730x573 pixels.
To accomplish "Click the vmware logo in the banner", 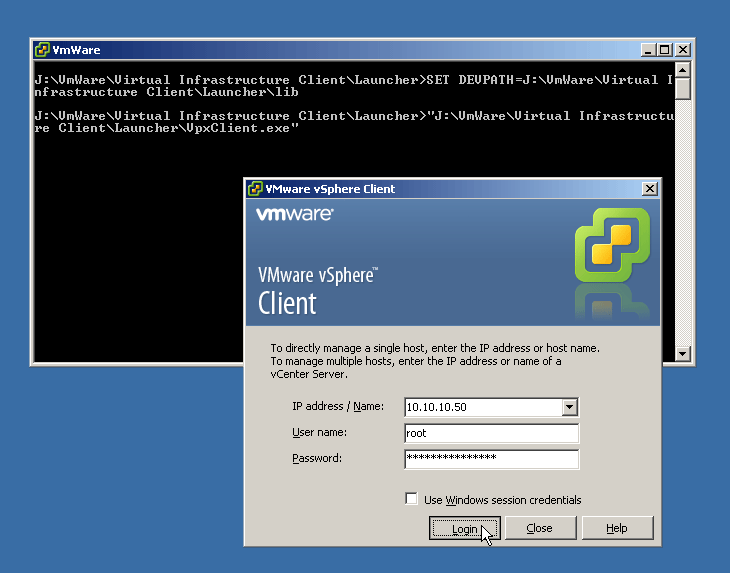I will click(x=295, y=214).
